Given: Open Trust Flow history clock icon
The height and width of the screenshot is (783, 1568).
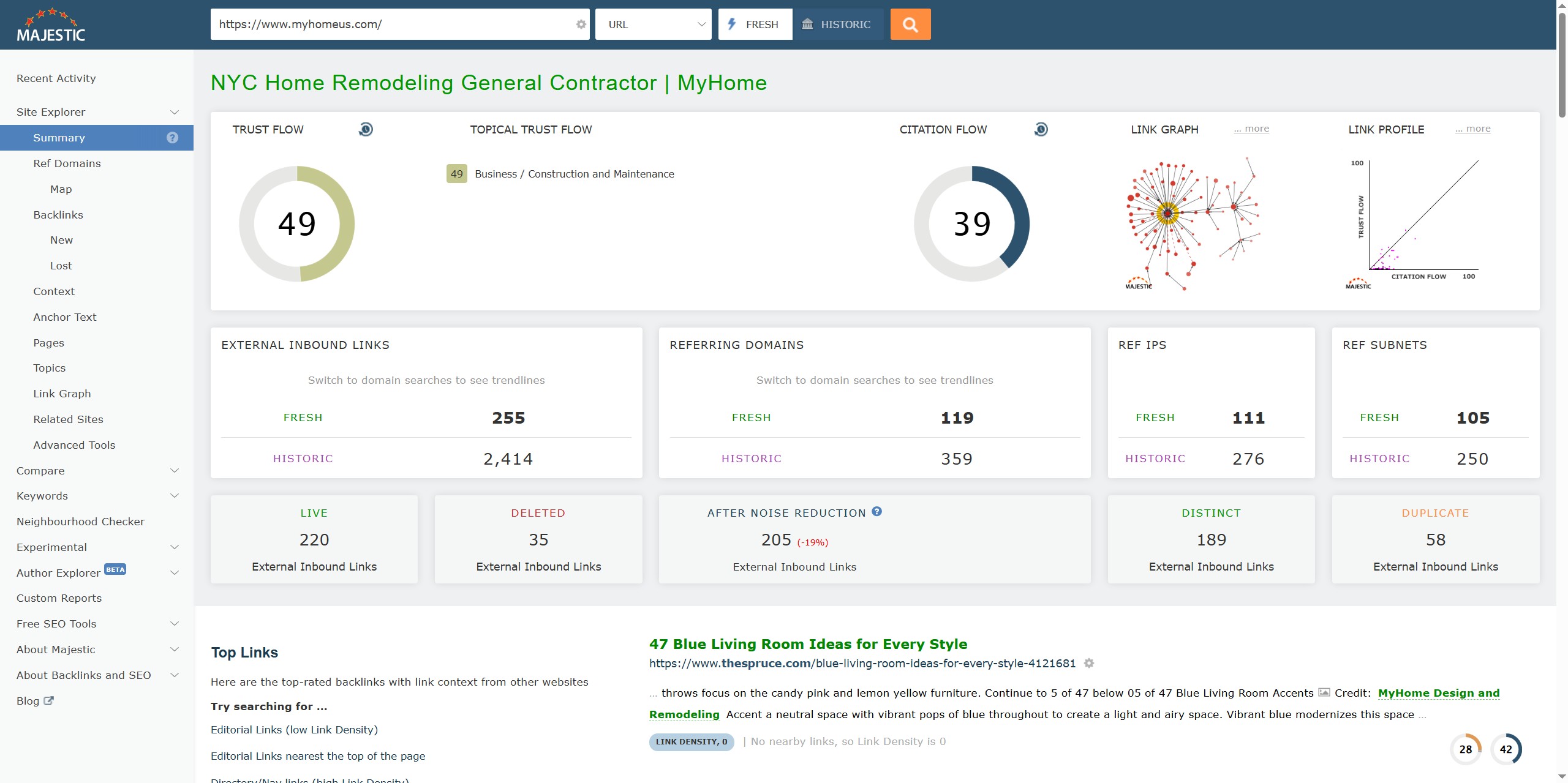Looking at the screenshot, I should pyautogui.click(x=366, y=129).
